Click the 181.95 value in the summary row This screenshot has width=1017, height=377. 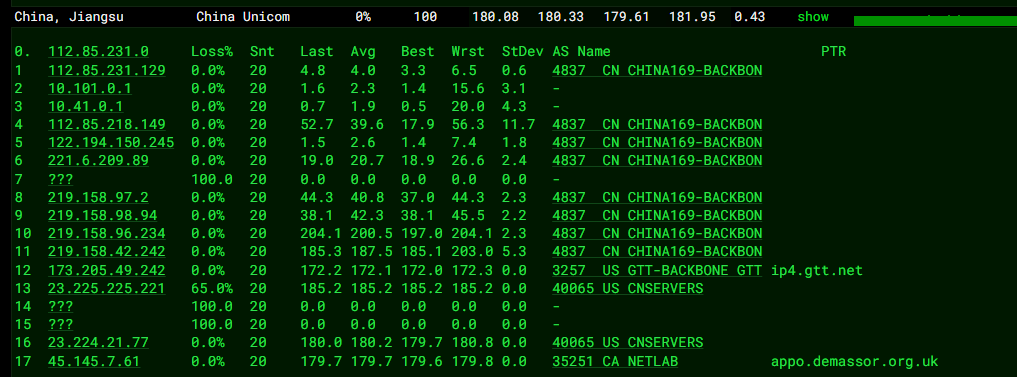tap(692, 17)
